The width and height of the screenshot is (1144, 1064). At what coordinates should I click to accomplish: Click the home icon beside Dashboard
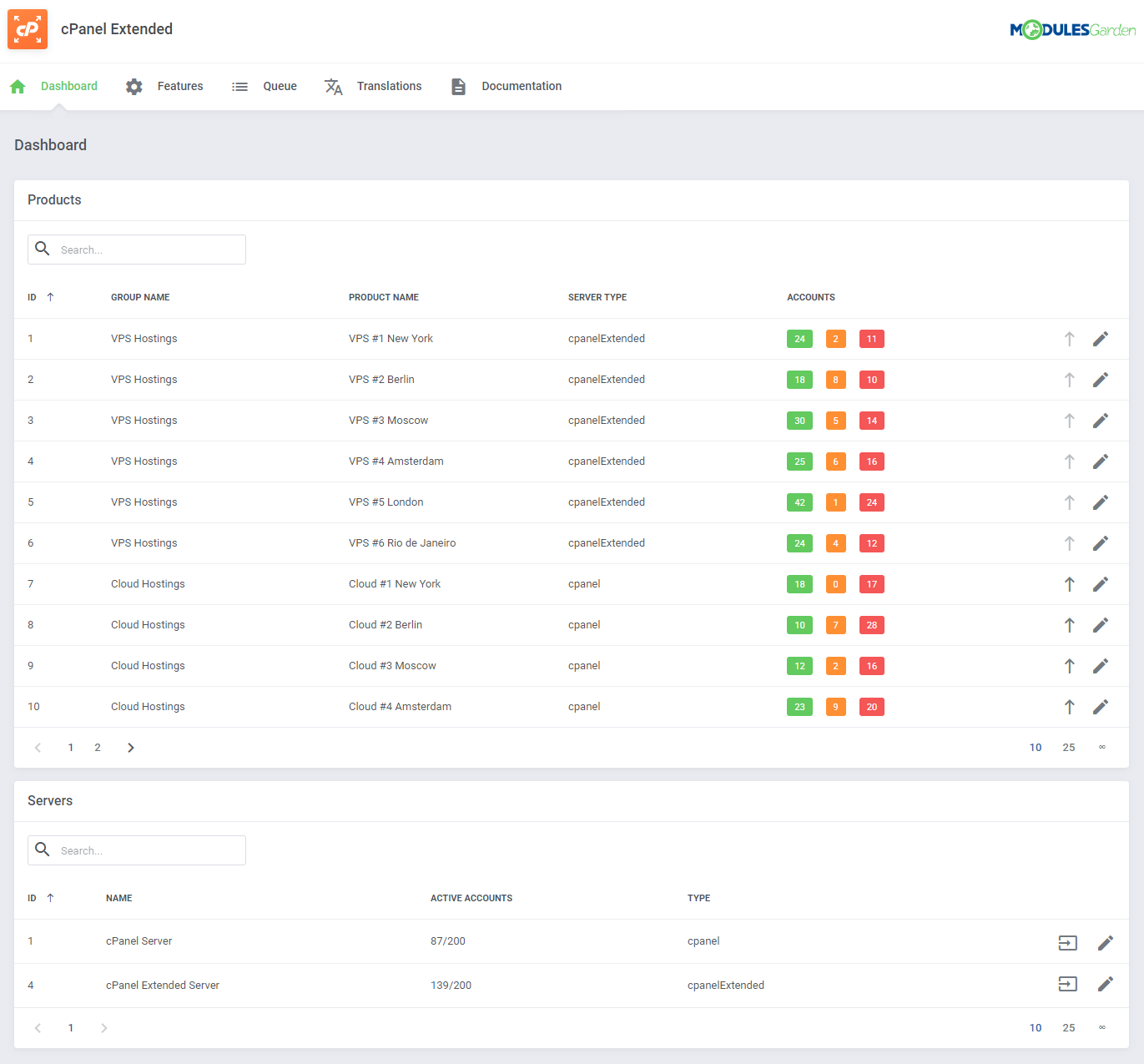tap(18, 86)
